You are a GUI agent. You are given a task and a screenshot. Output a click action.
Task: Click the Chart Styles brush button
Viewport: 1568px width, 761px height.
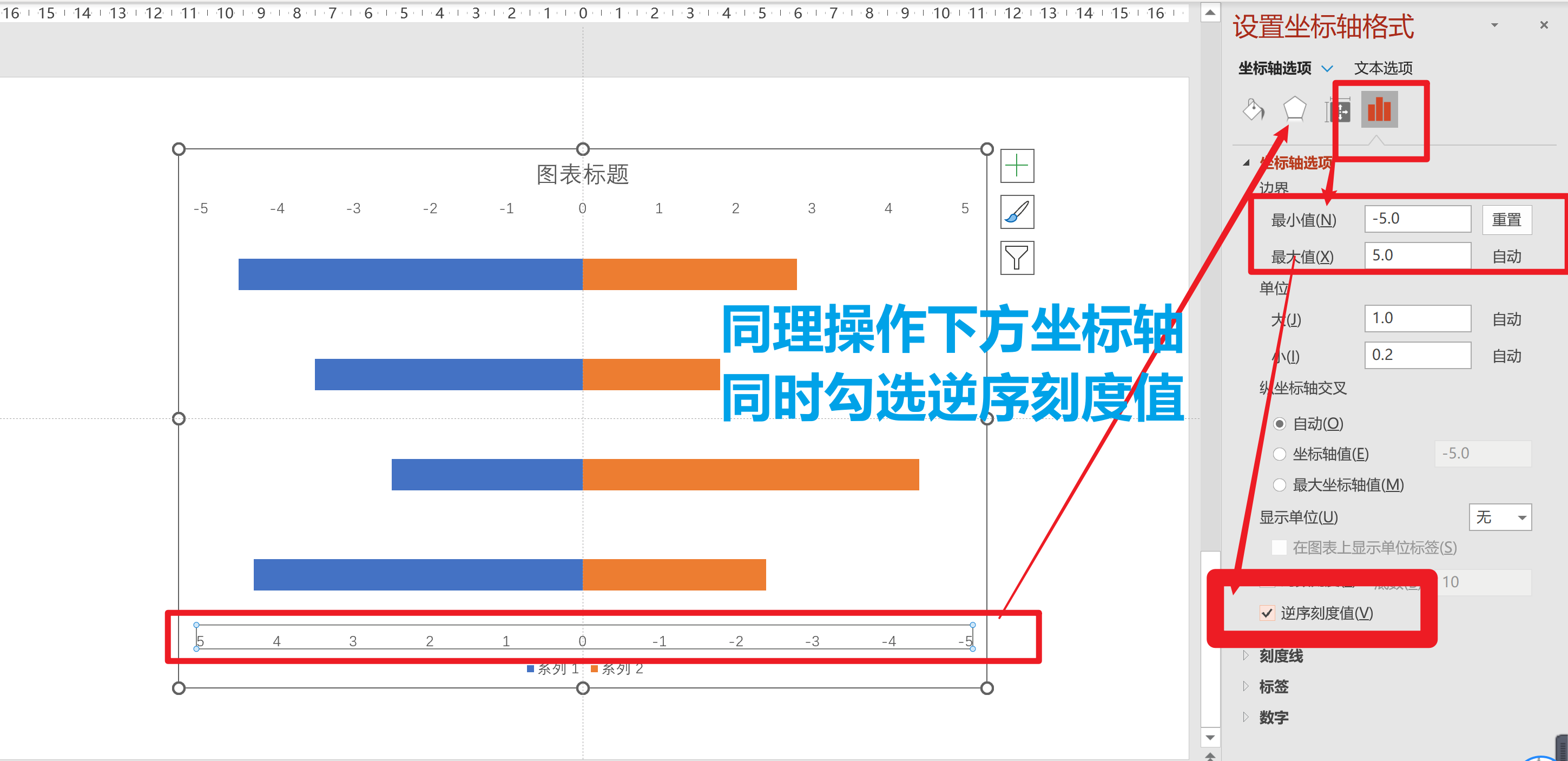(x=1017, y=212)
